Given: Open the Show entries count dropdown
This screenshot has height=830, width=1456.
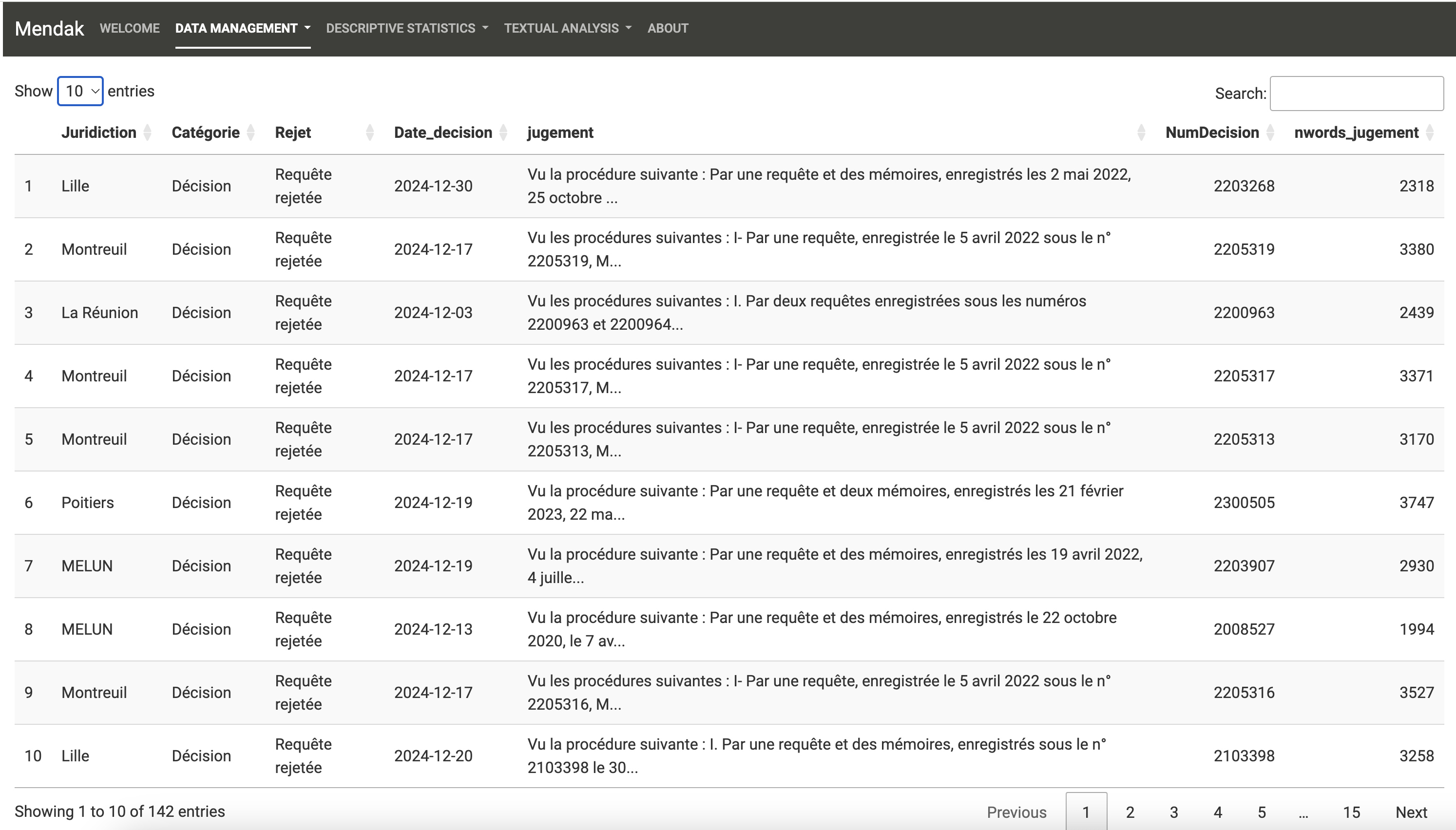Looking at the screenshot, I should (x=80, y=91).
